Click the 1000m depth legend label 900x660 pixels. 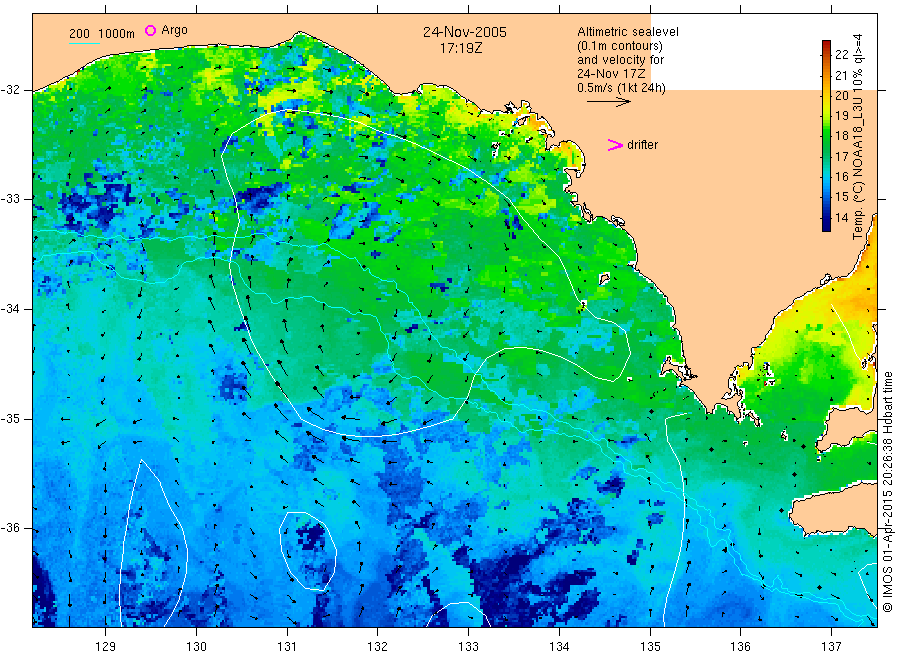click(117, 34)
